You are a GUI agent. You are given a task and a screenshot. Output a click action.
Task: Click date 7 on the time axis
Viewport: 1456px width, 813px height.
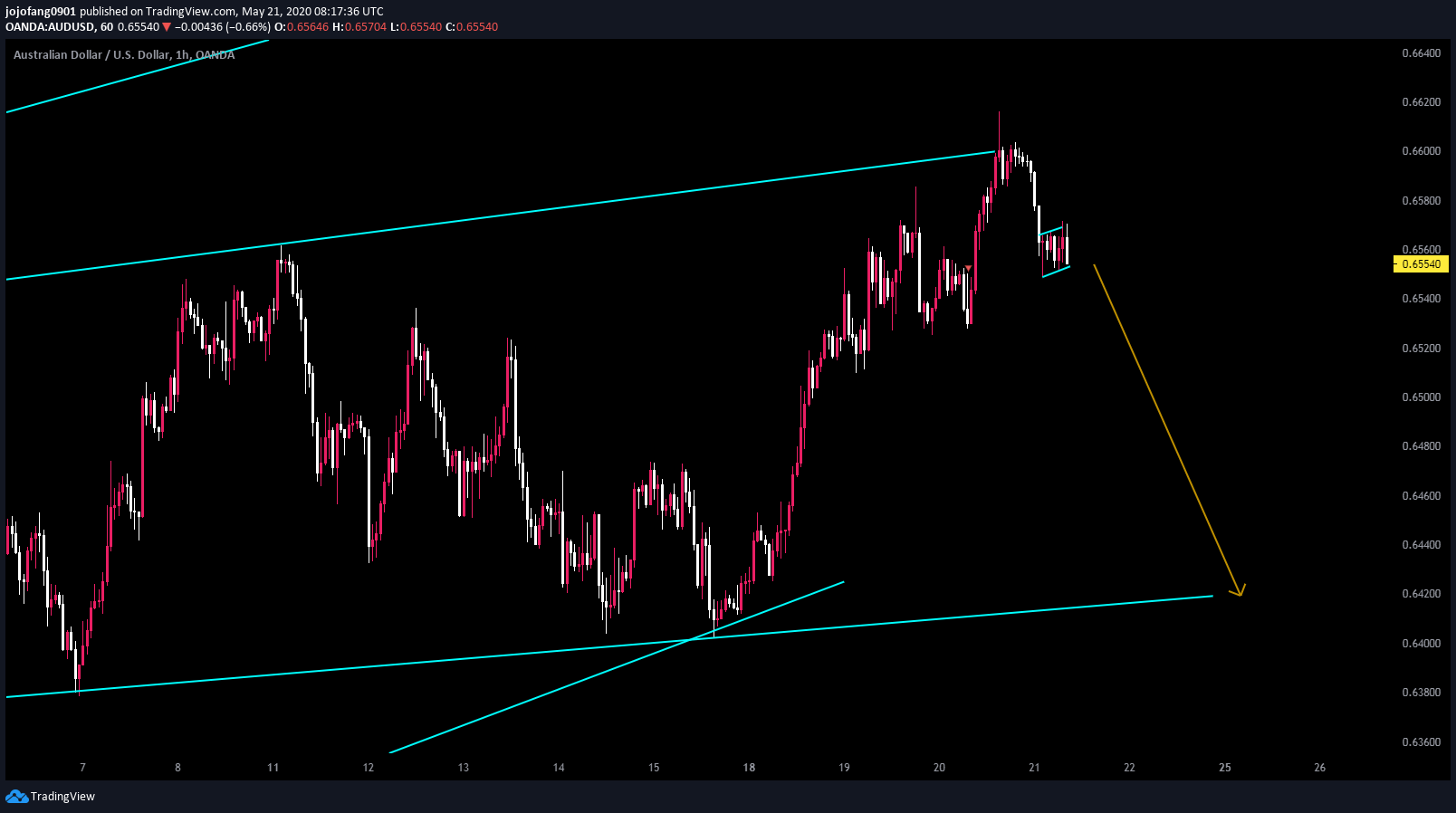[82, 768]
